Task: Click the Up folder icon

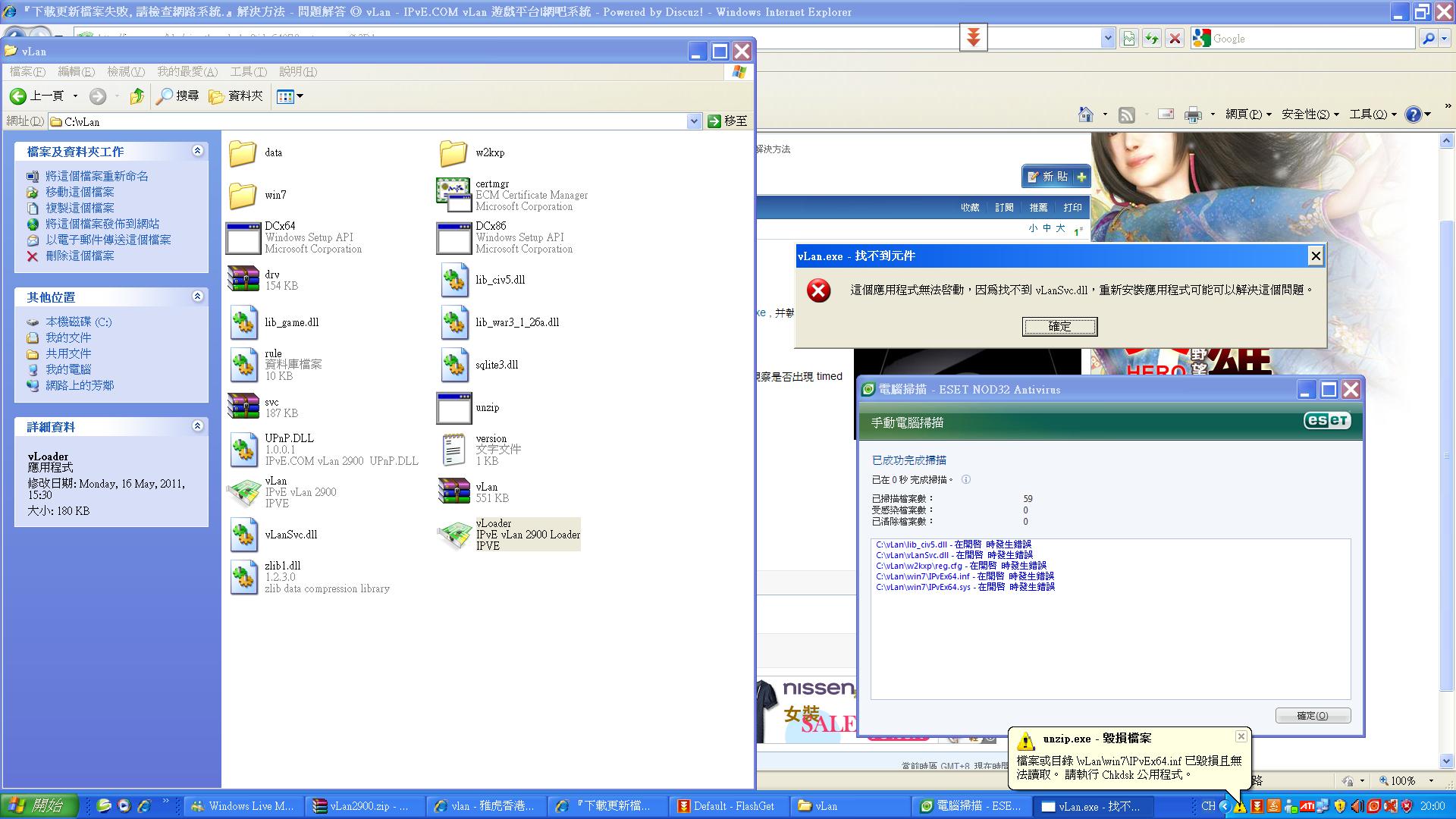Action: pos(136,96)
